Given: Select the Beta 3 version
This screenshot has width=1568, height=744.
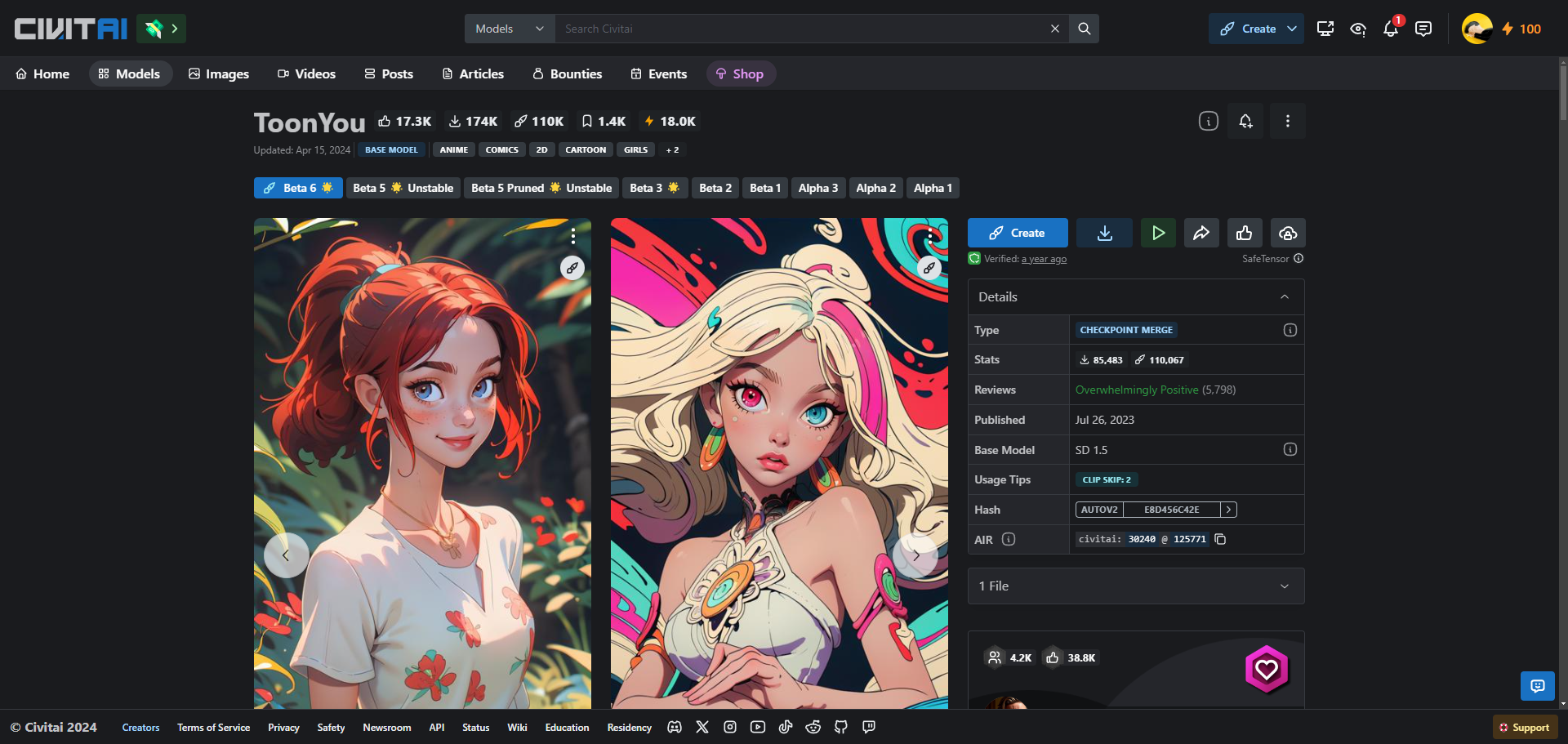Looking at the screenshot, I should click(x=655, y=188).
